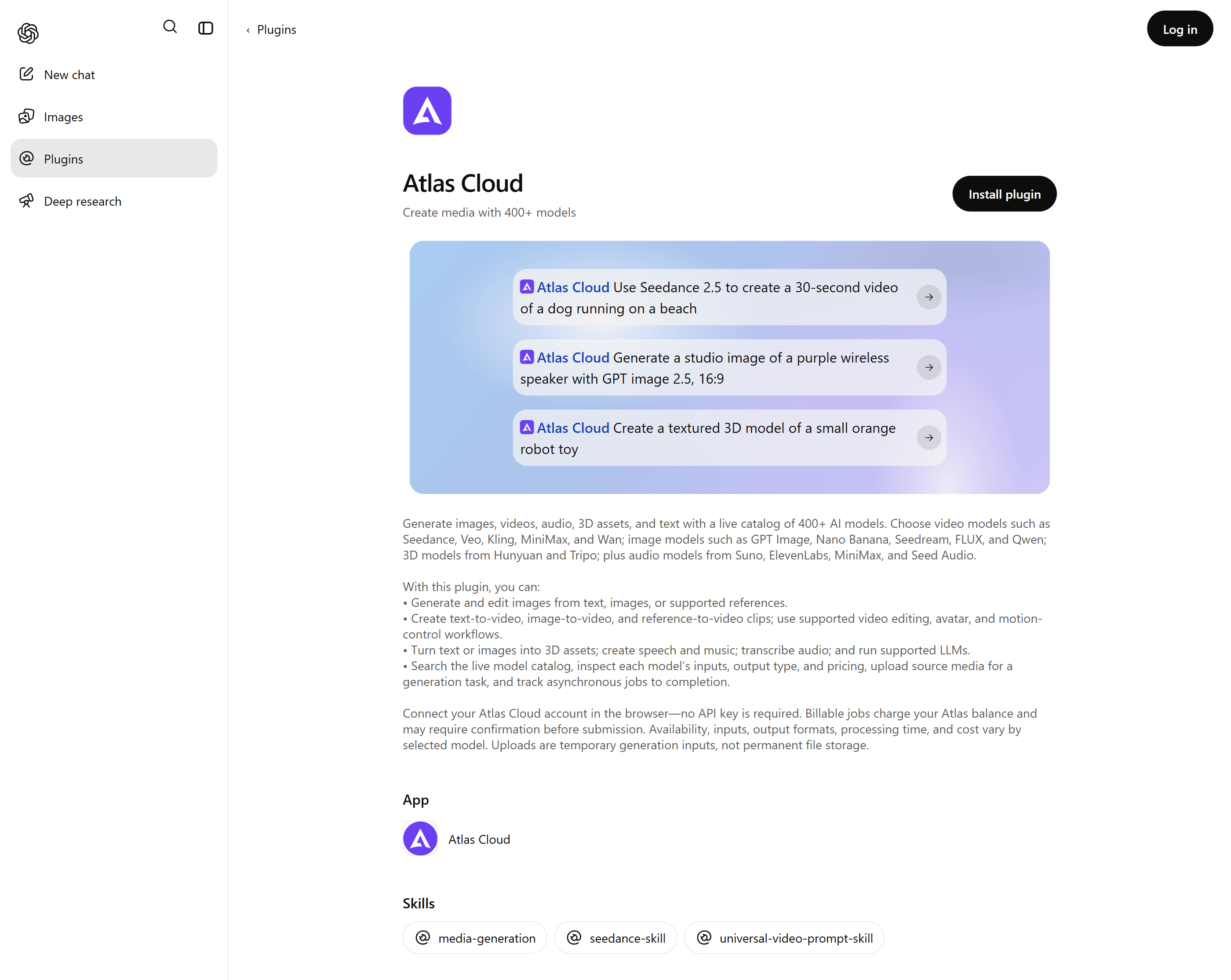Go back via the Plugins breadcrumb
The height and width of the screenshot is (980, 1231).
(271, 29)
